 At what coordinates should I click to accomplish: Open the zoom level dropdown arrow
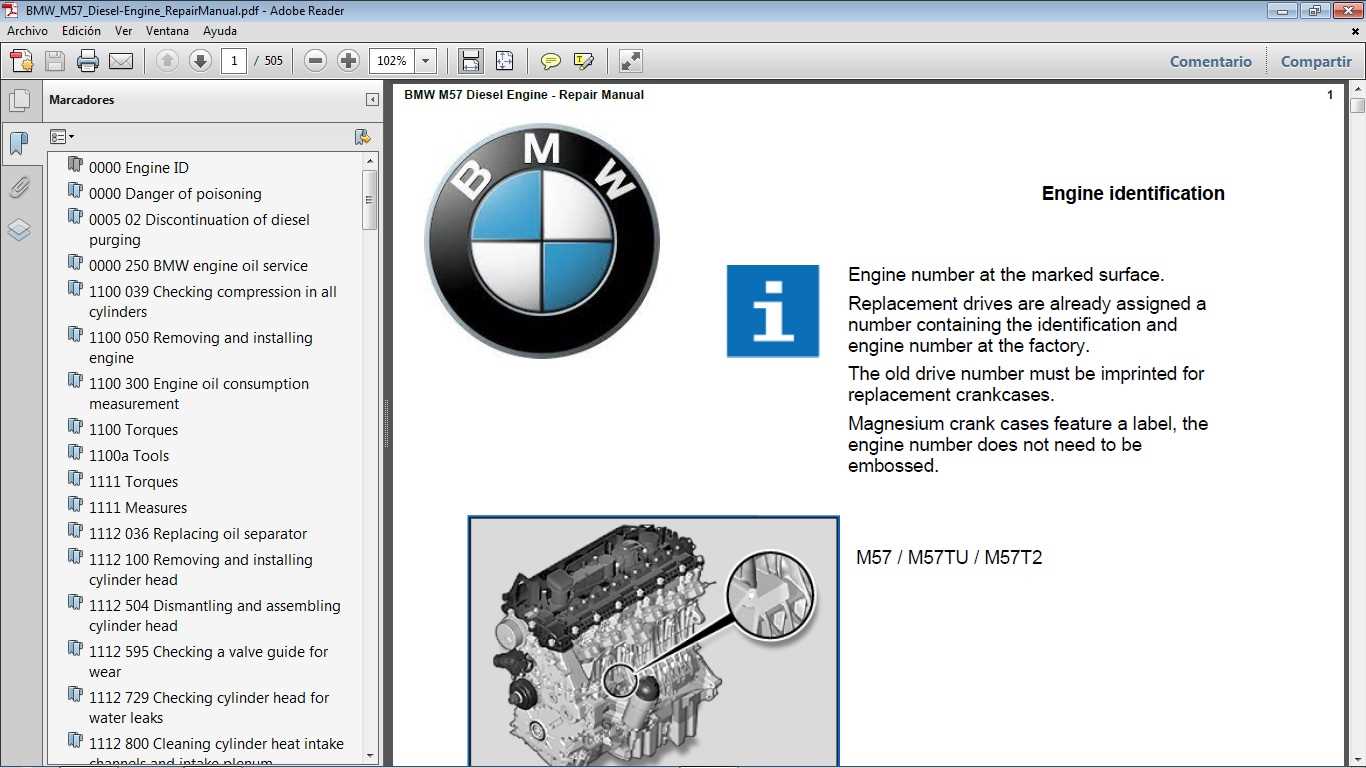426,61
